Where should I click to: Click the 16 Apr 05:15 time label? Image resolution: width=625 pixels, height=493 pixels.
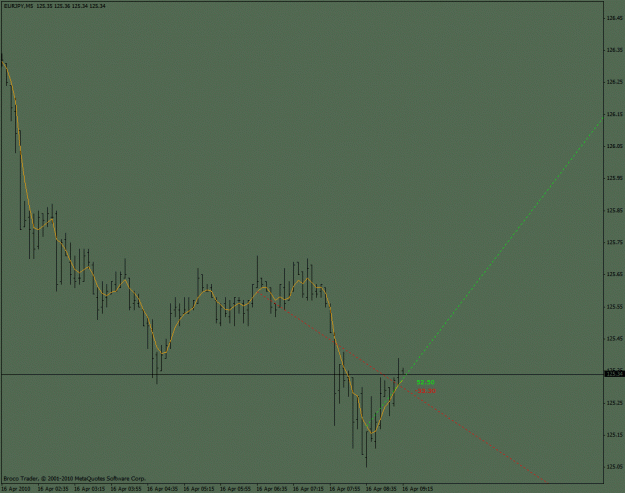[199, 489]
